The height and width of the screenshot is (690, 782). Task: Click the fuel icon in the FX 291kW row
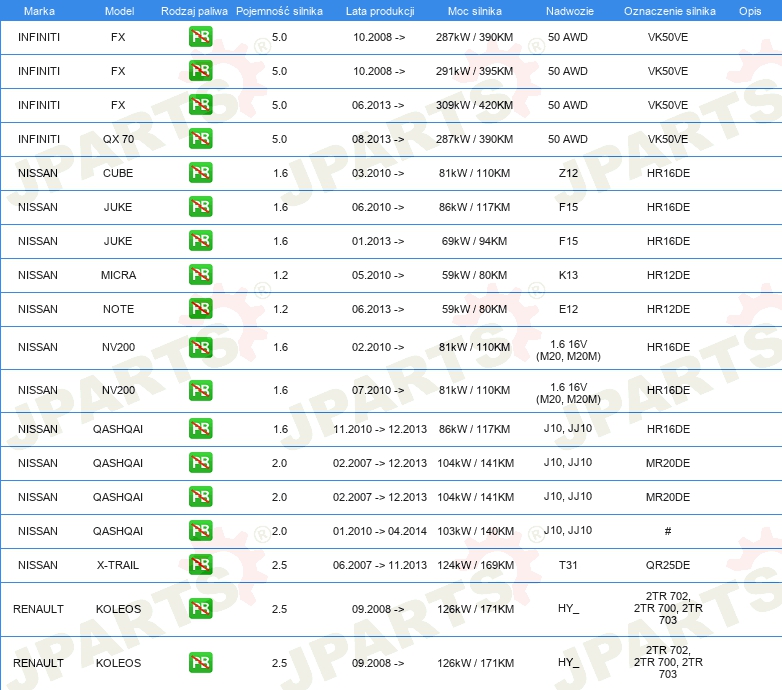(200, 71)
